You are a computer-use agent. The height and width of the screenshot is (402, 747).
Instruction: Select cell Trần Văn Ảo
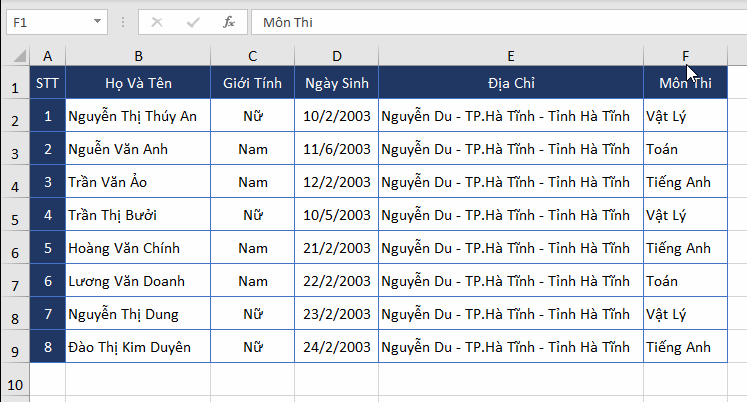[138, 181]
